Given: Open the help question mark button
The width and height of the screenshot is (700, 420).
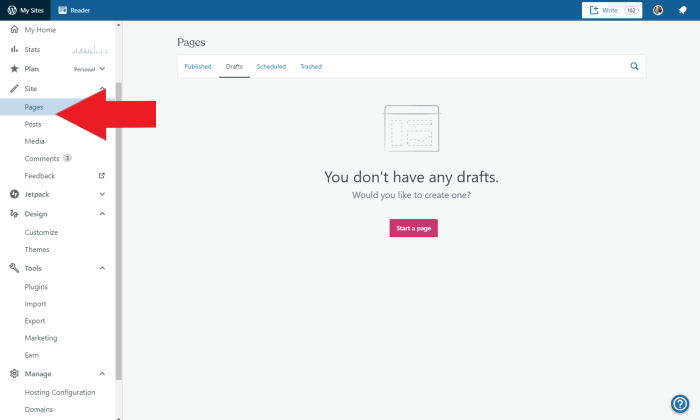Looking at the screenshot, I should coord(680,404).
